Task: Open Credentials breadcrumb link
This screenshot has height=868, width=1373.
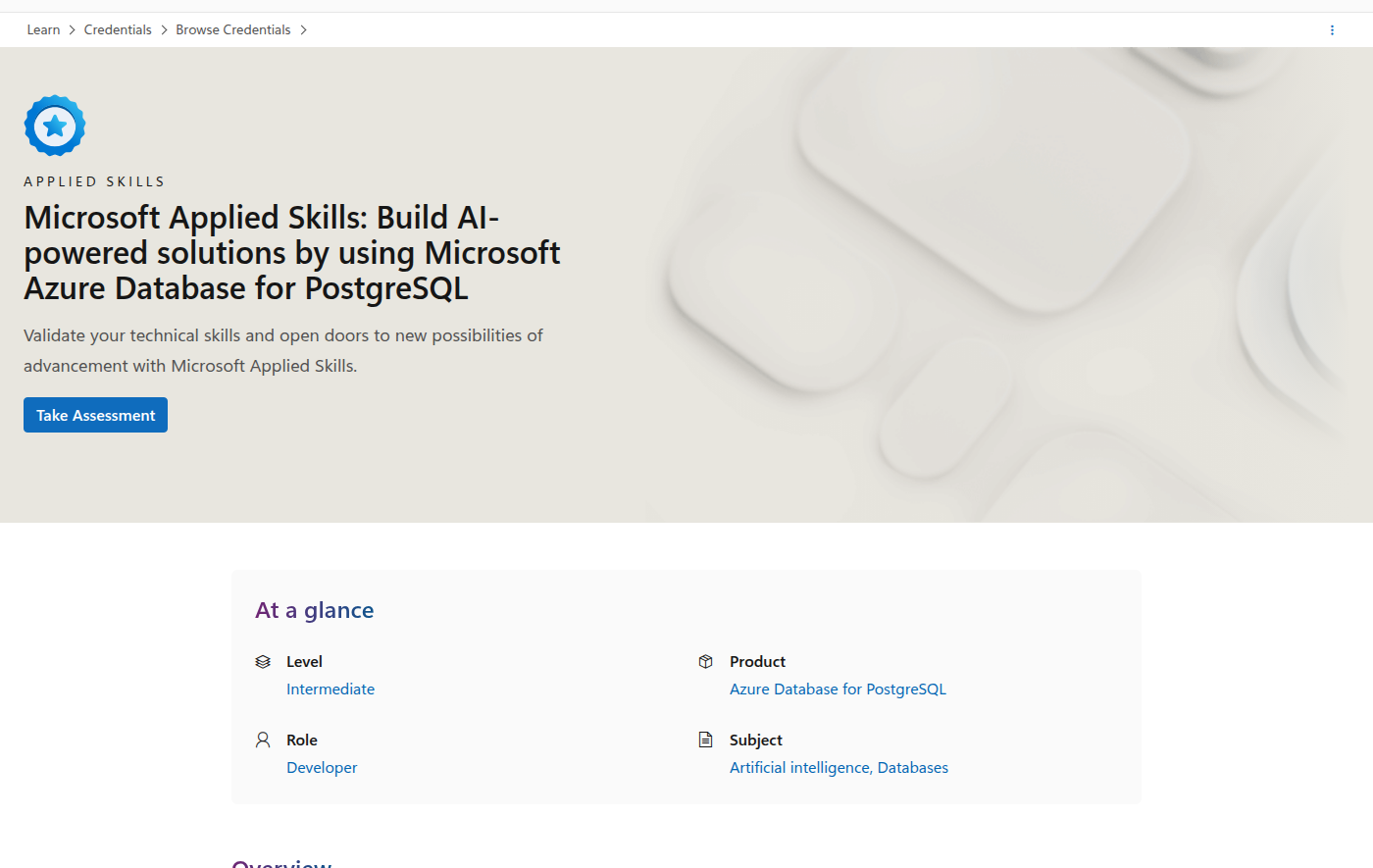Action: click(118, 30)
